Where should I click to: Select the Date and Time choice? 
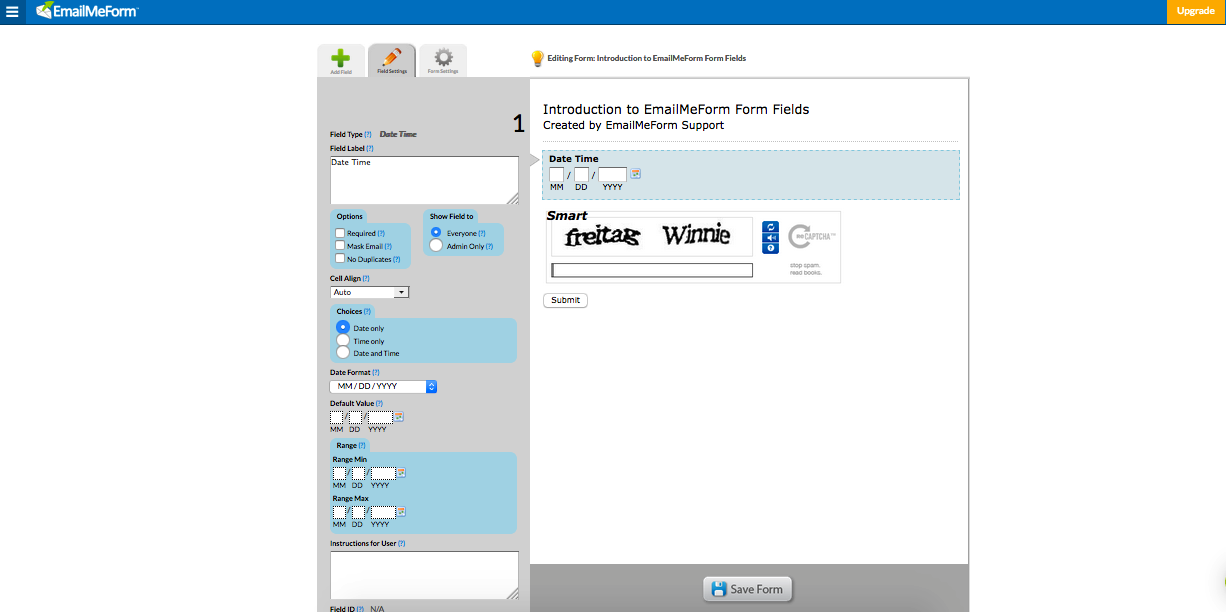(343, 352)
